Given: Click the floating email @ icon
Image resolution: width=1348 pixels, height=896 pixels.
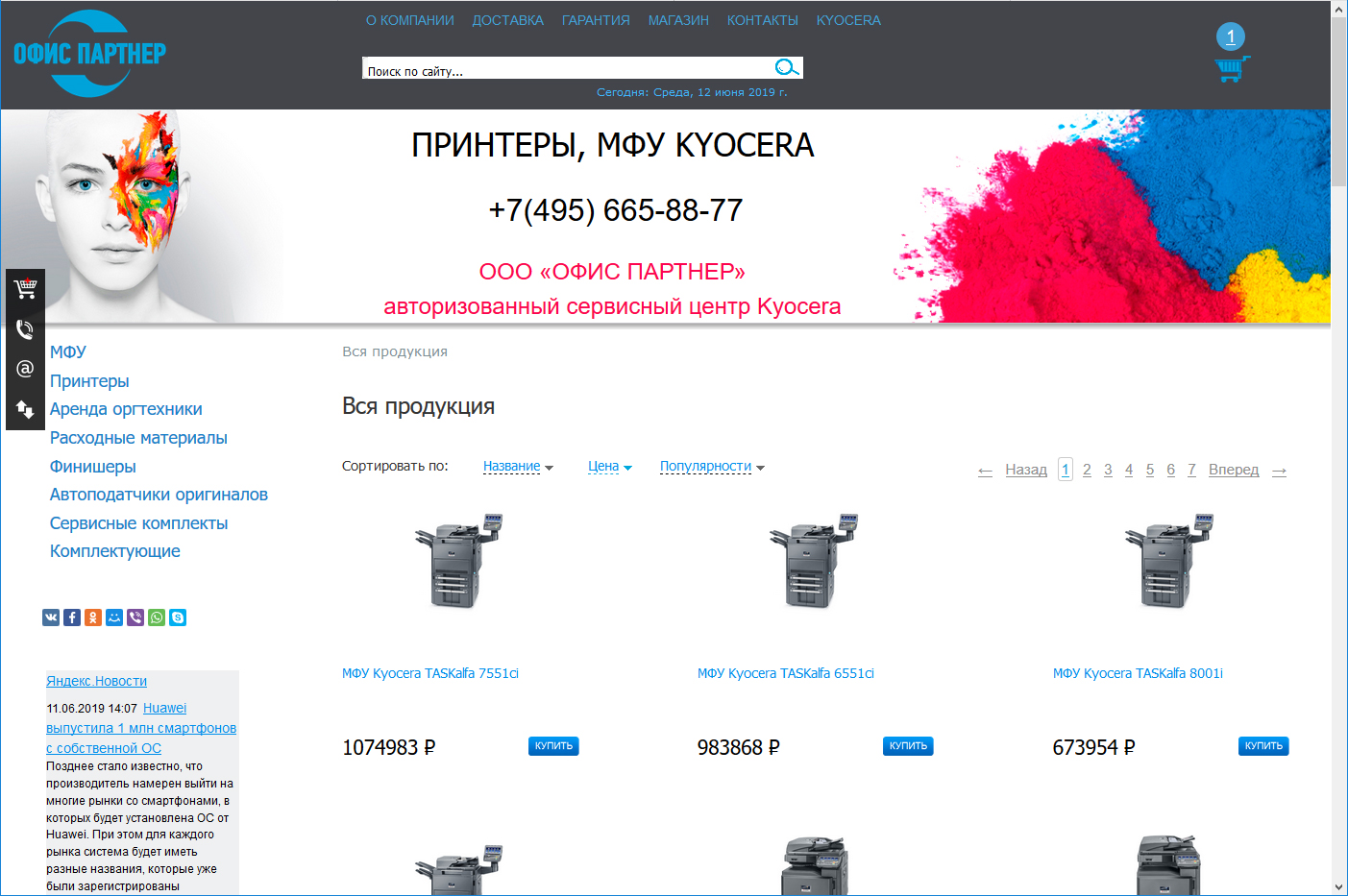Looking at the screenshot, I should point(25,369).
